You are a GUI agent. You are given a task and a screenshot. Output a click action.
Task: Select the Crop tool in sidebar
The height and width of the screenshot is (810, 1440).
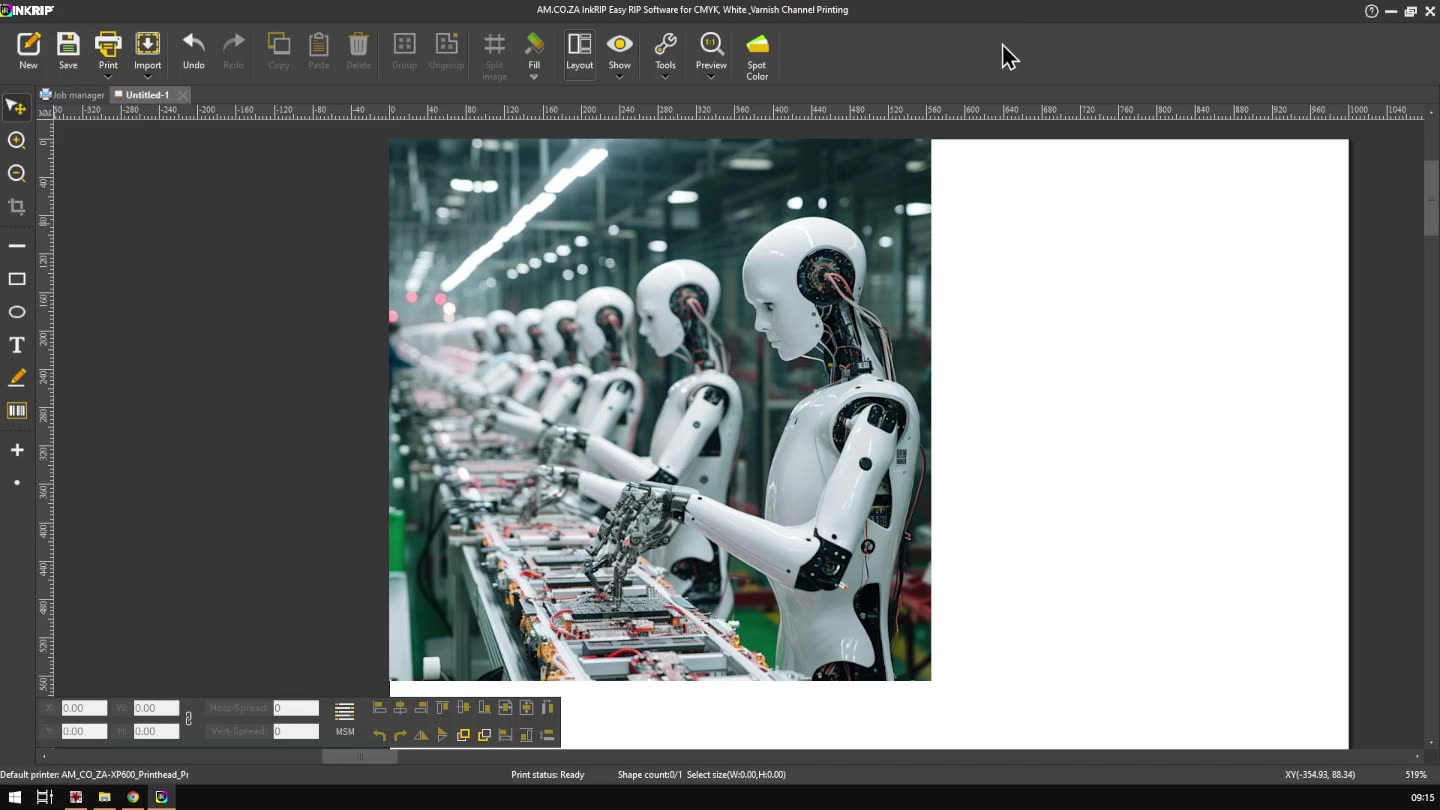[17, 207]
